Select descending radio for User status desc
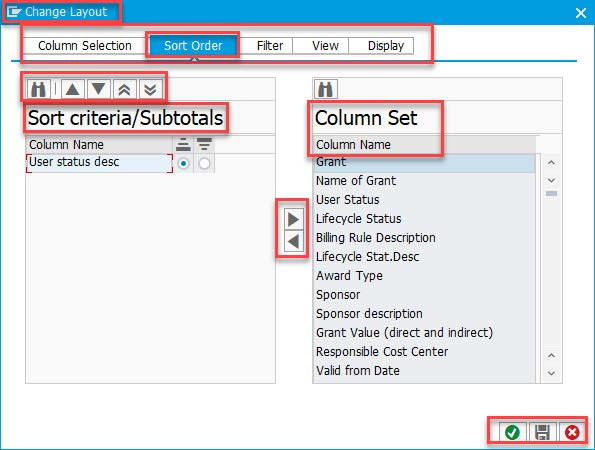 [x=204, y=164]
